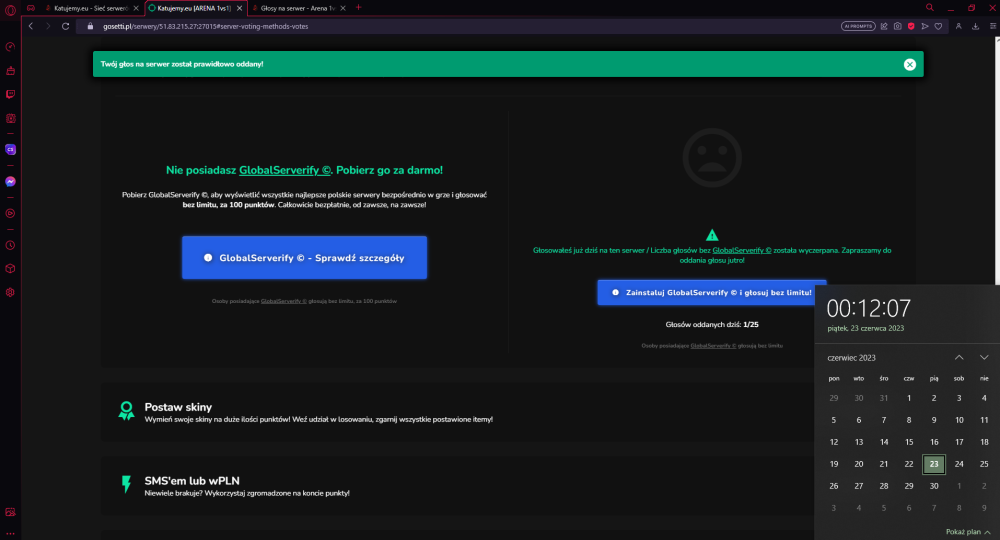This screenshot has height=540, width=1000.
Task: Go to next month in calendar
Action: pos(984,358)
